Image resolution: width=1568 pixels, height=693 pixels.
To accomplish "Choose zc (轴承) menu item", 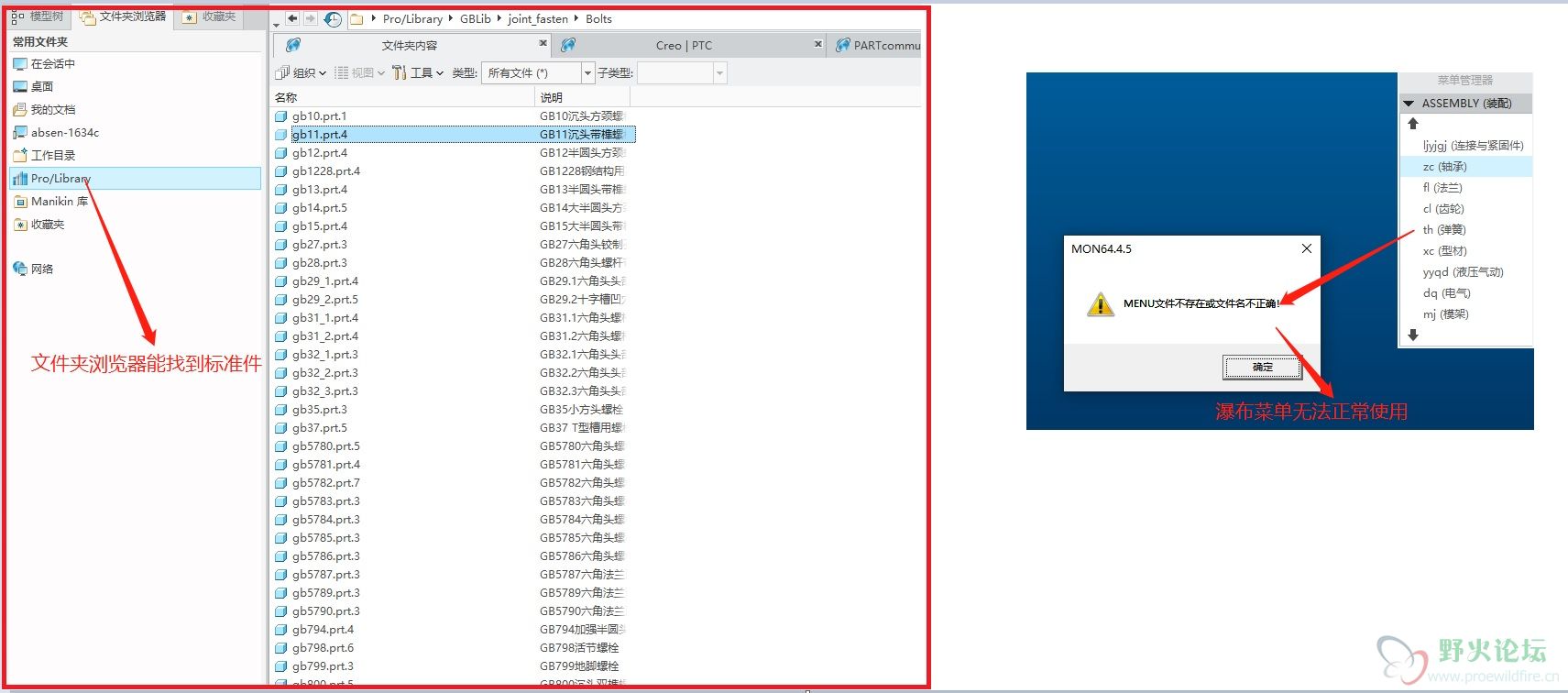I will click(x=1445, y=167).
